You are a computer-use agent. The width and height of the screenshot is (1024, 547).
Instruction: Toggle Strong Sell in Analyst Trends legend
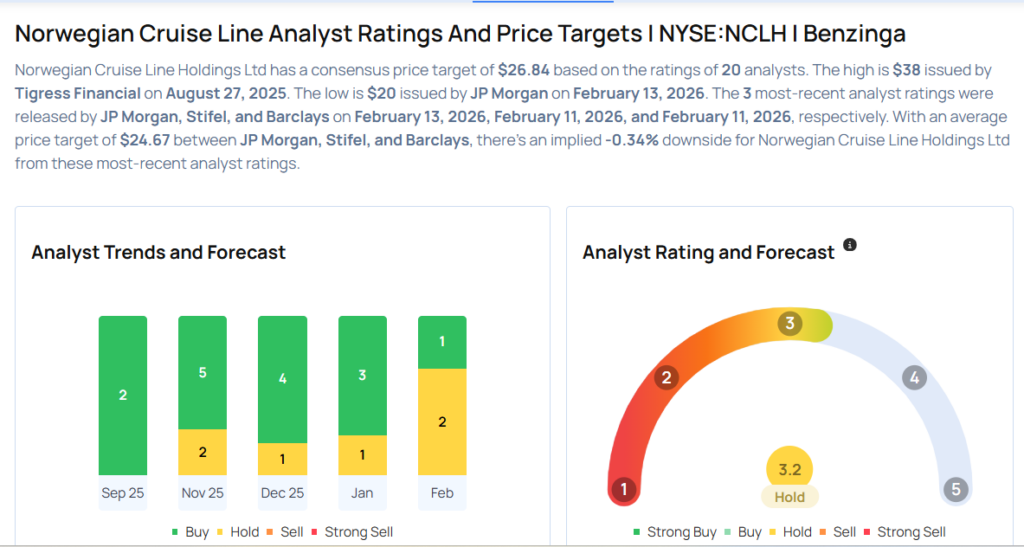[353, 532]
